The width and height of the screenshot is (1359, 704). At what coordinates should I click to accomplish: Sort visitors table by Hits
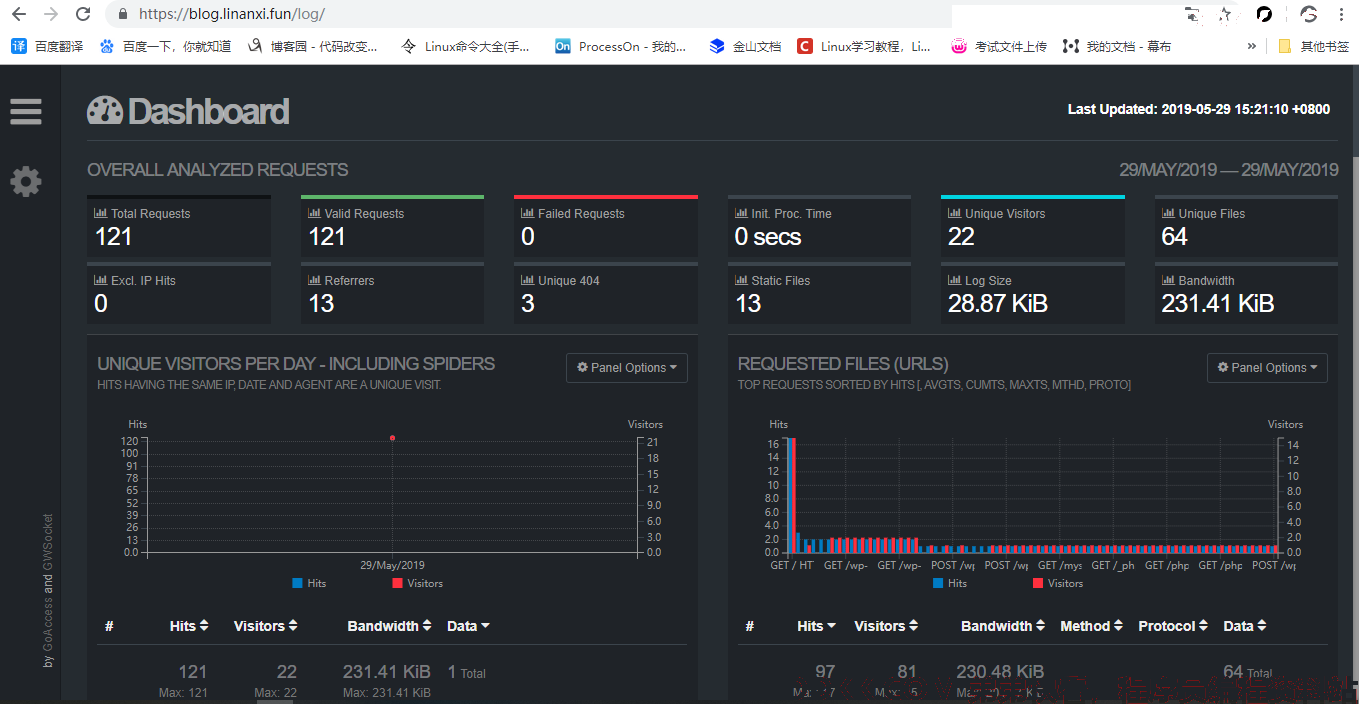pyautogui.click(x=189, y=626)
